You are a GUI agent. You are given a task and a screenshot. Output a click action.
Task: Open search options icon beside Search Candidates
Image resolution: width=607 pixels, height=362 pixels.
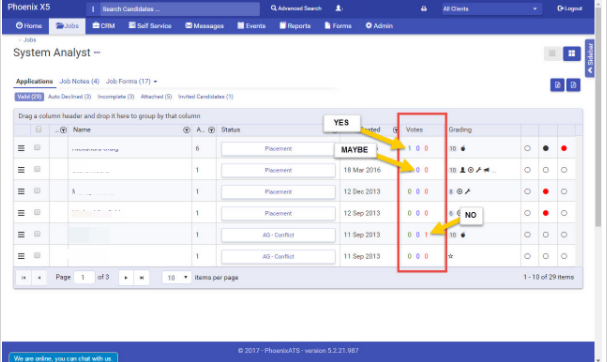coord(93,9)
